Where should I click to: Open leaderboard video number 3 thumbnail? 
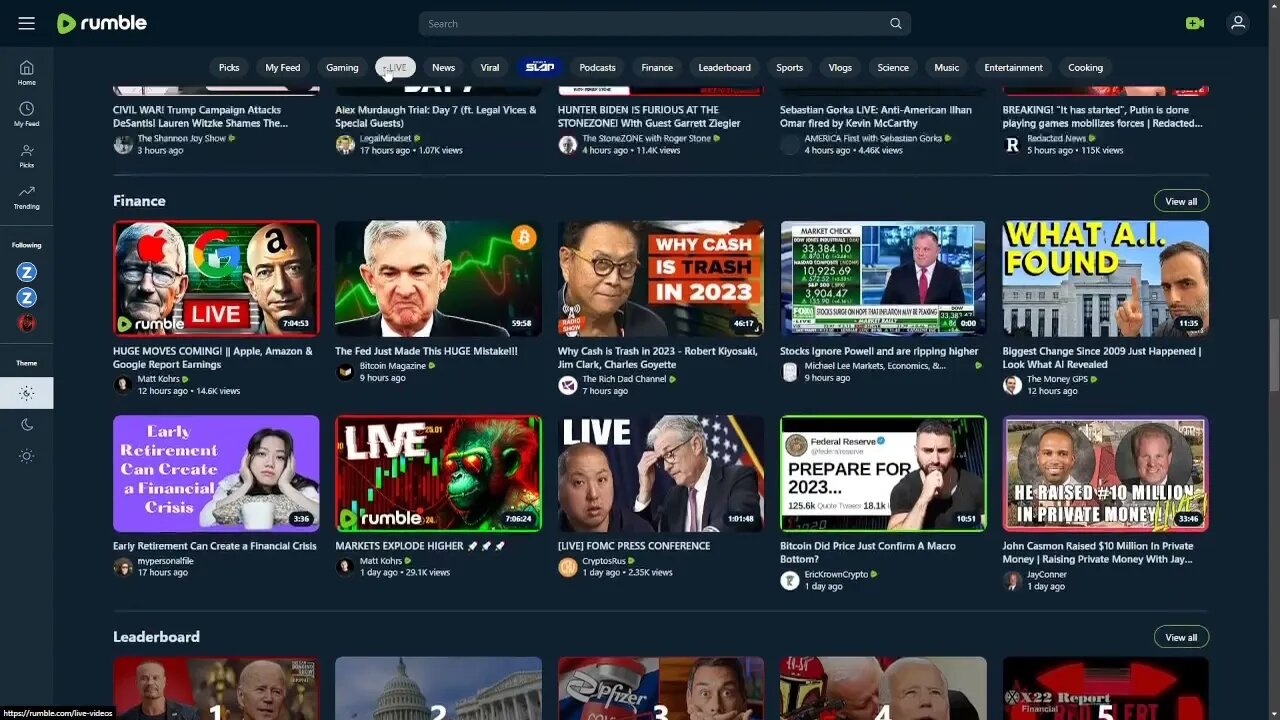[x=661, y=688]
